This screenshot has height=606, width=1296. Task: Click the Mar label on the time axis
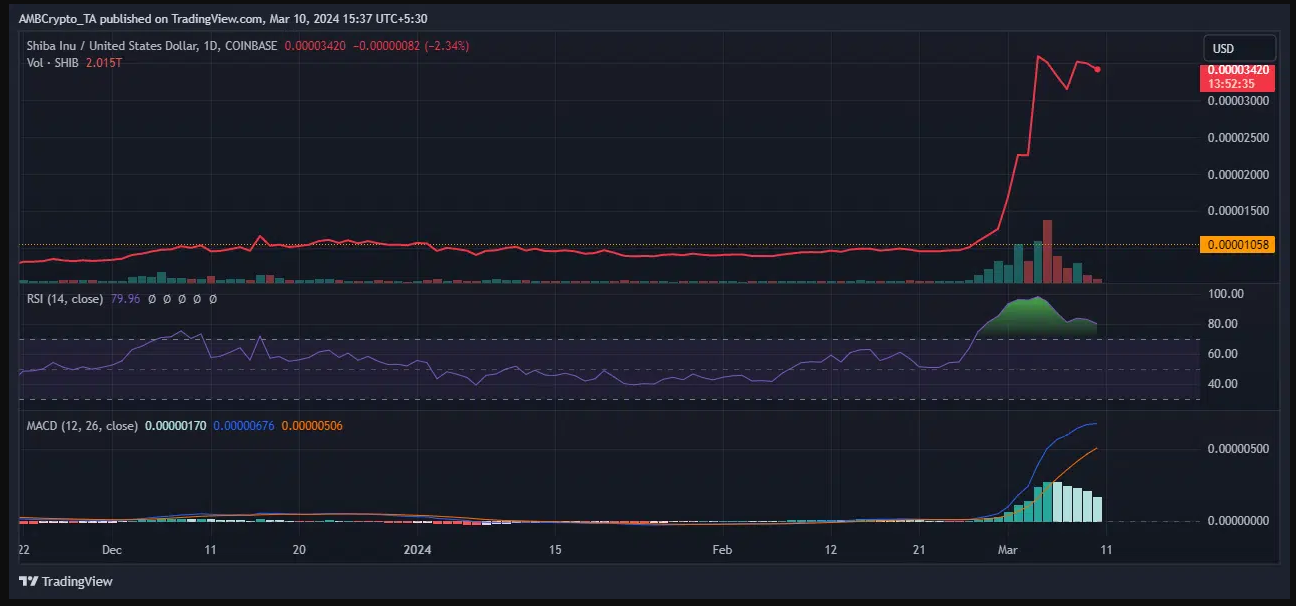pos(1007,550)
